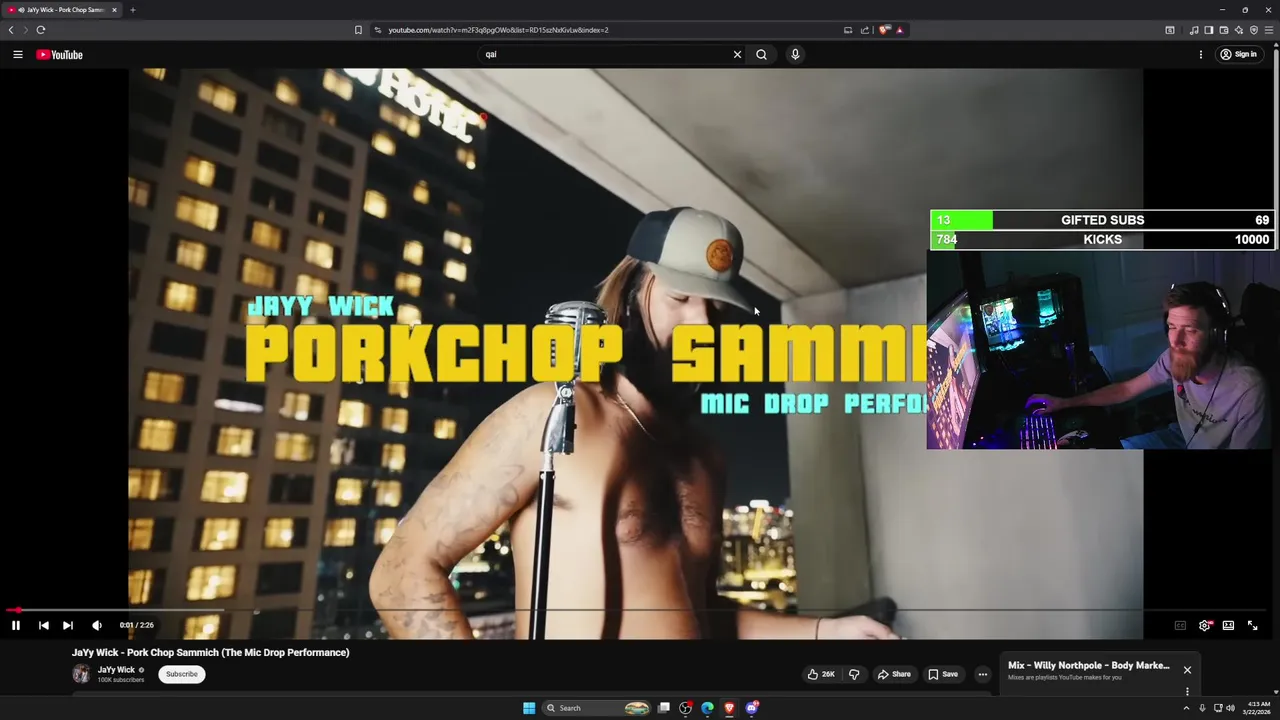Close the Mix playlist panel
This screenshot has width=1280, height=720.
(x=1187, y=670)
